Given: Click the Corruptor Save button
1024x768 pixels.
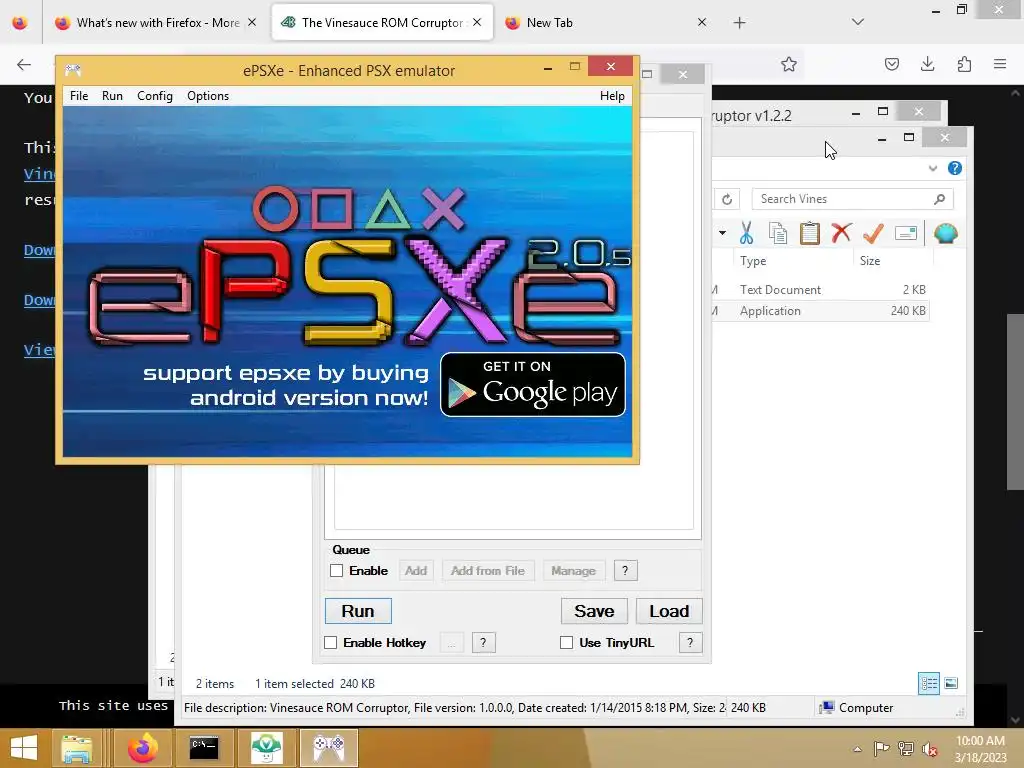Looking at the screenshot, I should click(x=594, y=611).
